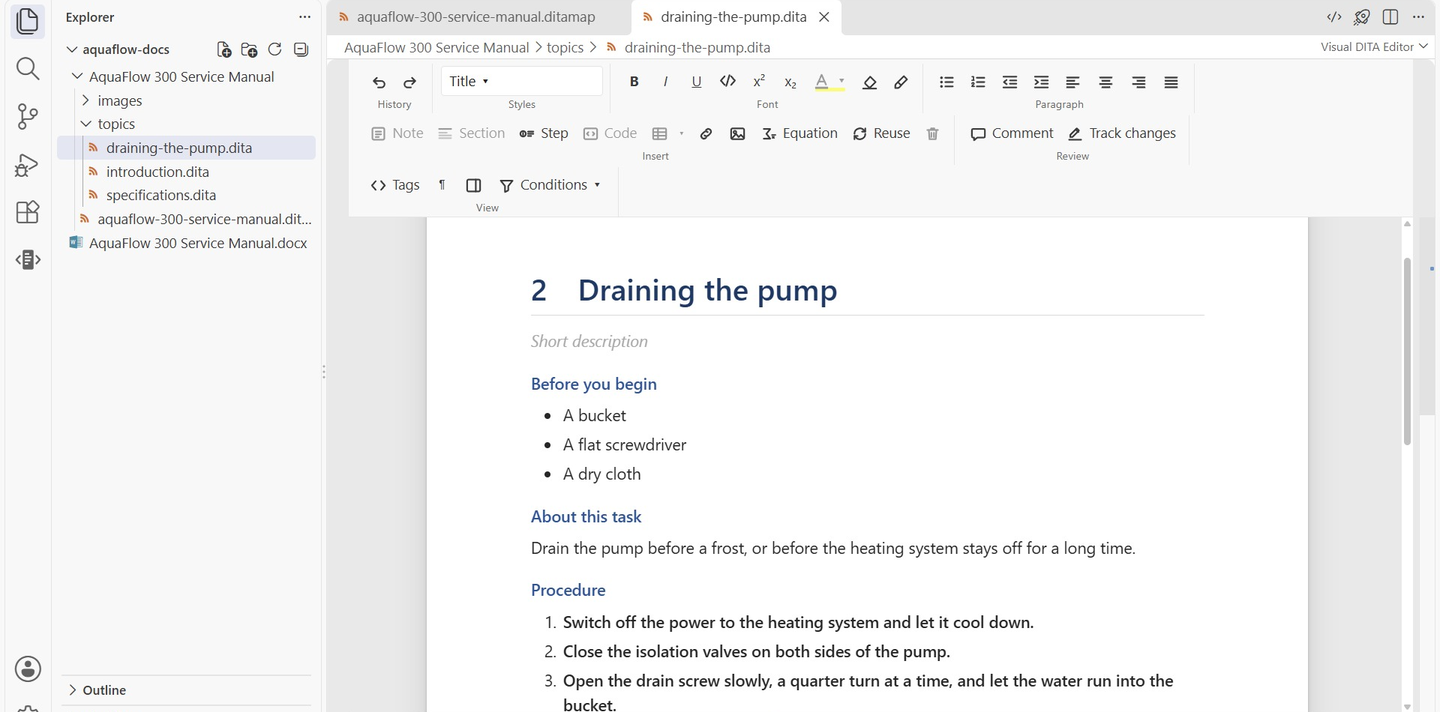Open the Search view in activity bar

[x=28, y=68]
